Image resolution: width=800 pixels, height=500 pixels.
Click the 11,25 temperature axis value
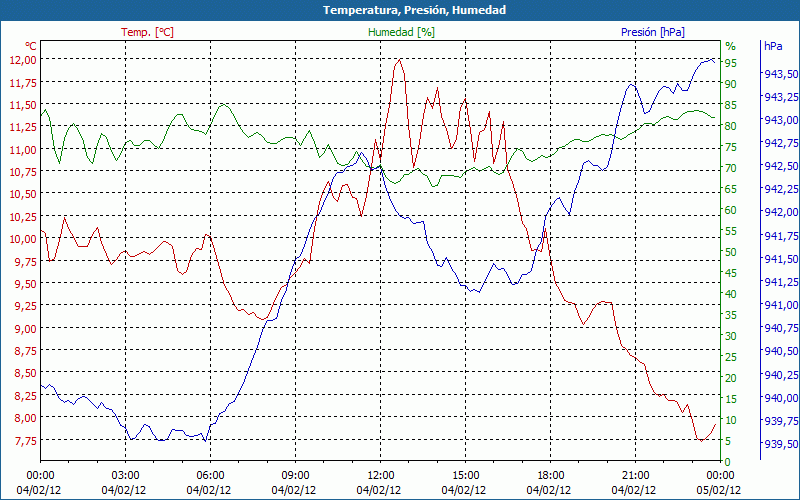click(23, 127)
